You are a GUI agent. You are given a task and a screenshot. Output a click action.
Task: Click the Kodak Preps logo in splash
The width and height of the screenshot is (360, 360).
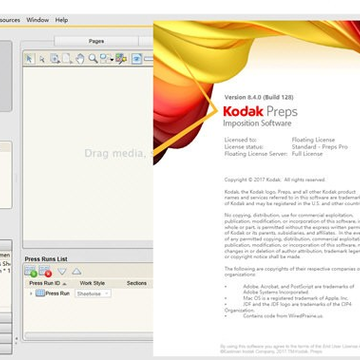(x=260, y=112)
